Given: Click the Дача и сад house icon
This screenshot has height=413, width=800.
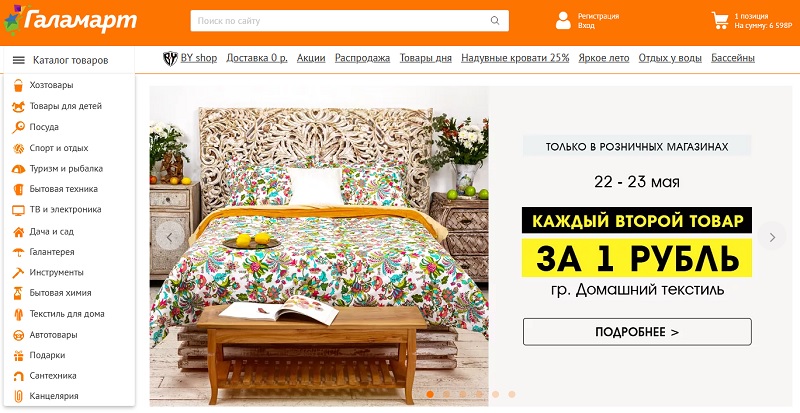Looking at the screenshot, I should pyautogui.click(x=18, y=232).
